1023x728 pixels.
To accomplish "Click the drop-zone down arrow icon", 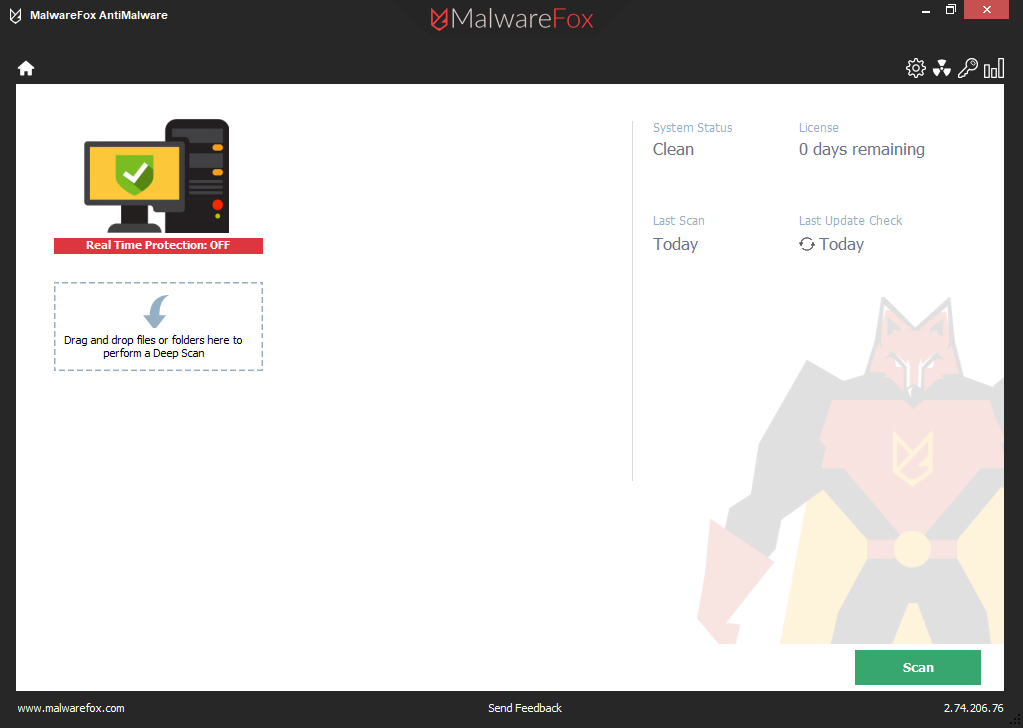I will click(x=156, y=311).
